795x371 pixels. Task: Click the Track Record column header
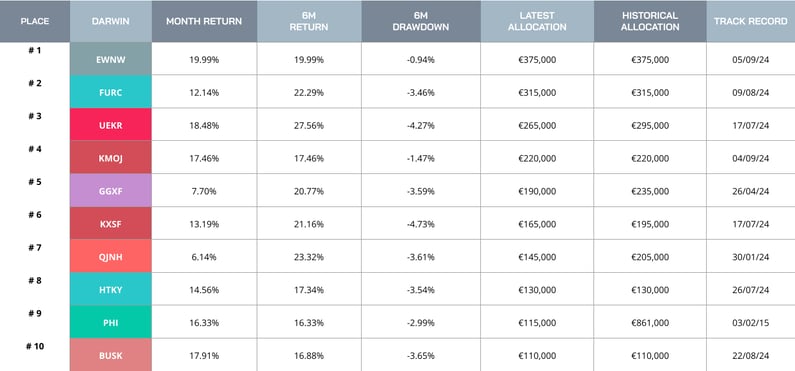point(750,21)
